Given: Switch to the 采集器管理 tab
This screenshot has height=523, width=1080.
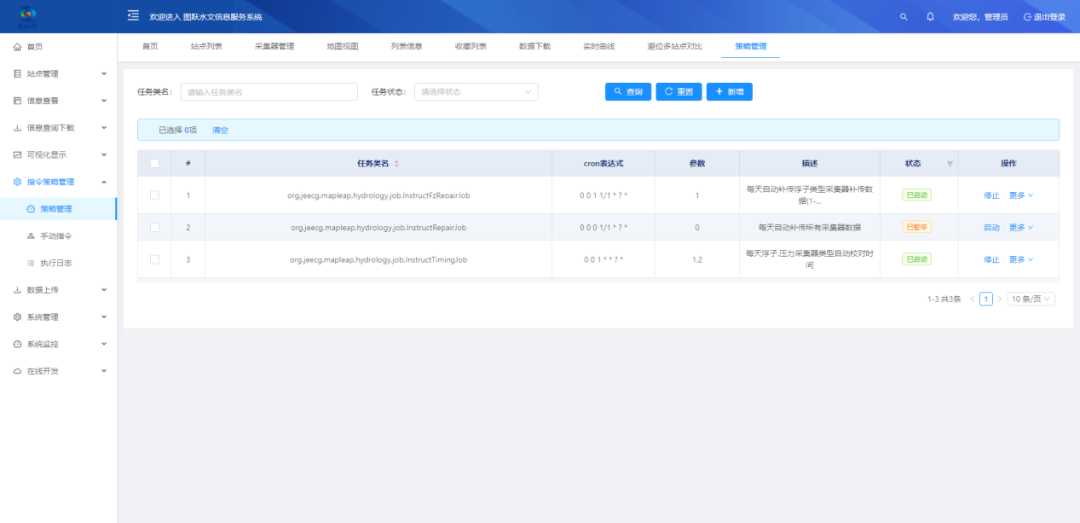Looking at the screenshot, I should pos(274,47).
